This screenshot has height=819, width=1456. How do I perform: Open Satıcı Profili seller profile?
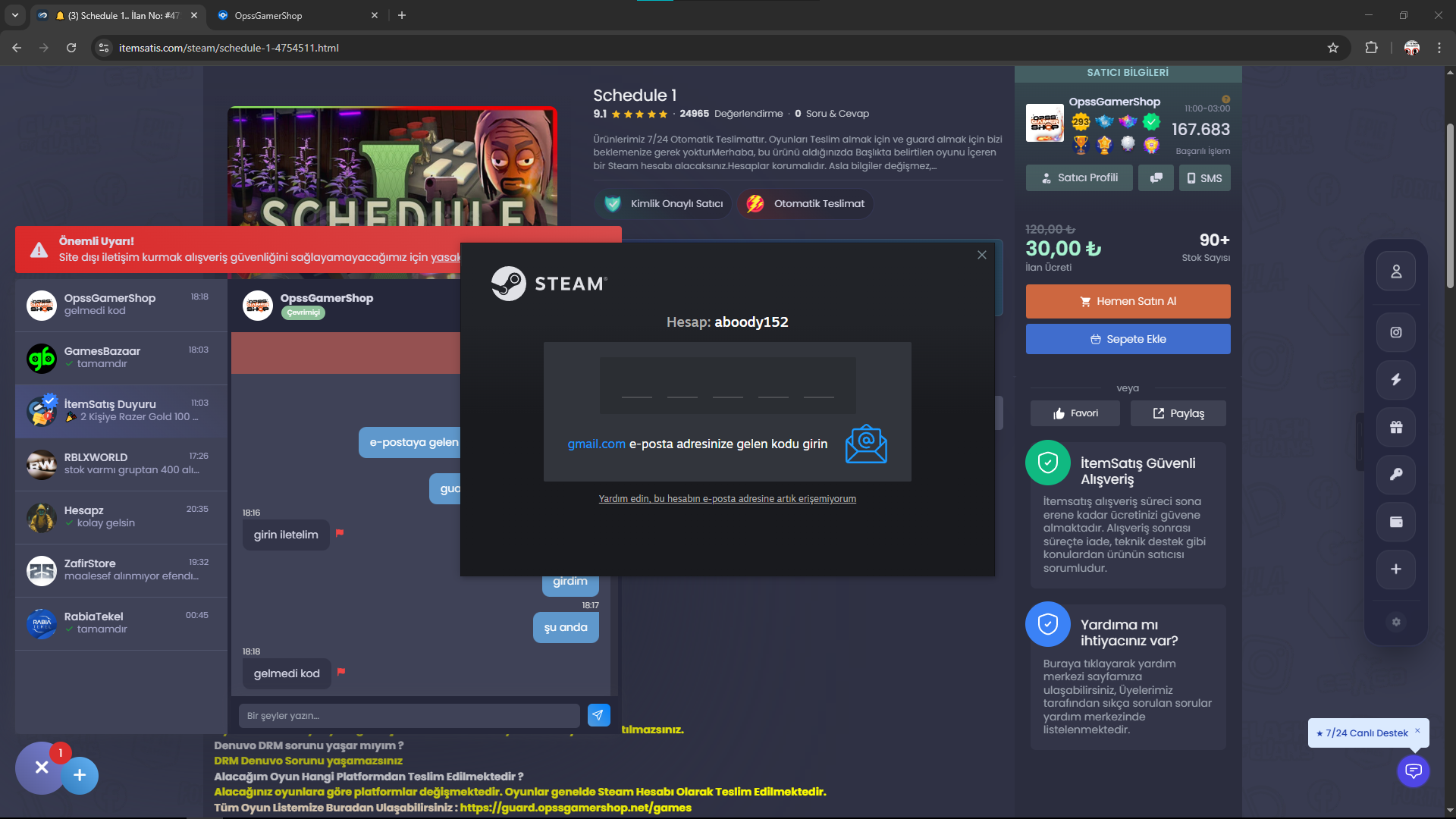[x=1079, y=178]
